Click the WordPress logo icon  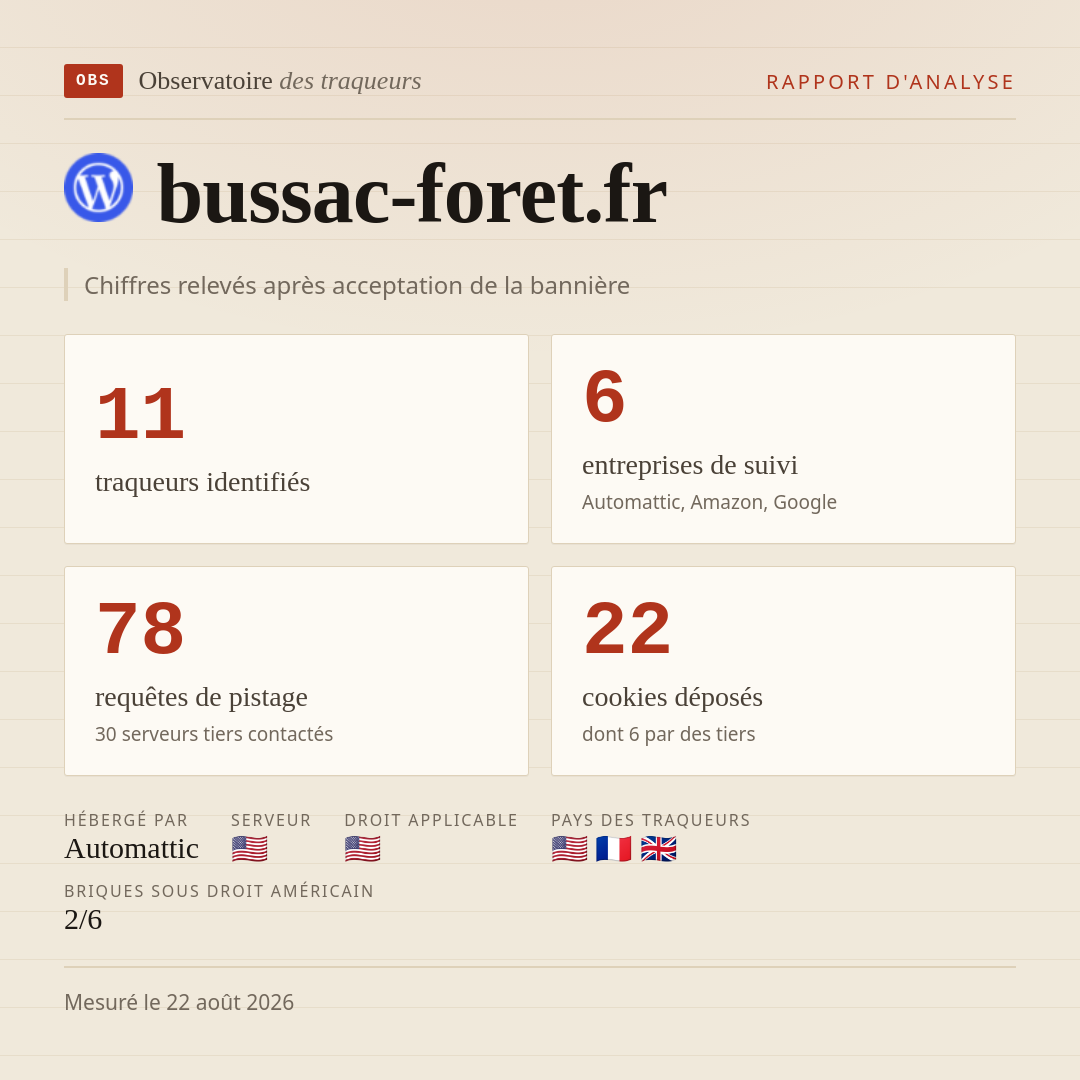pos(98,187)
